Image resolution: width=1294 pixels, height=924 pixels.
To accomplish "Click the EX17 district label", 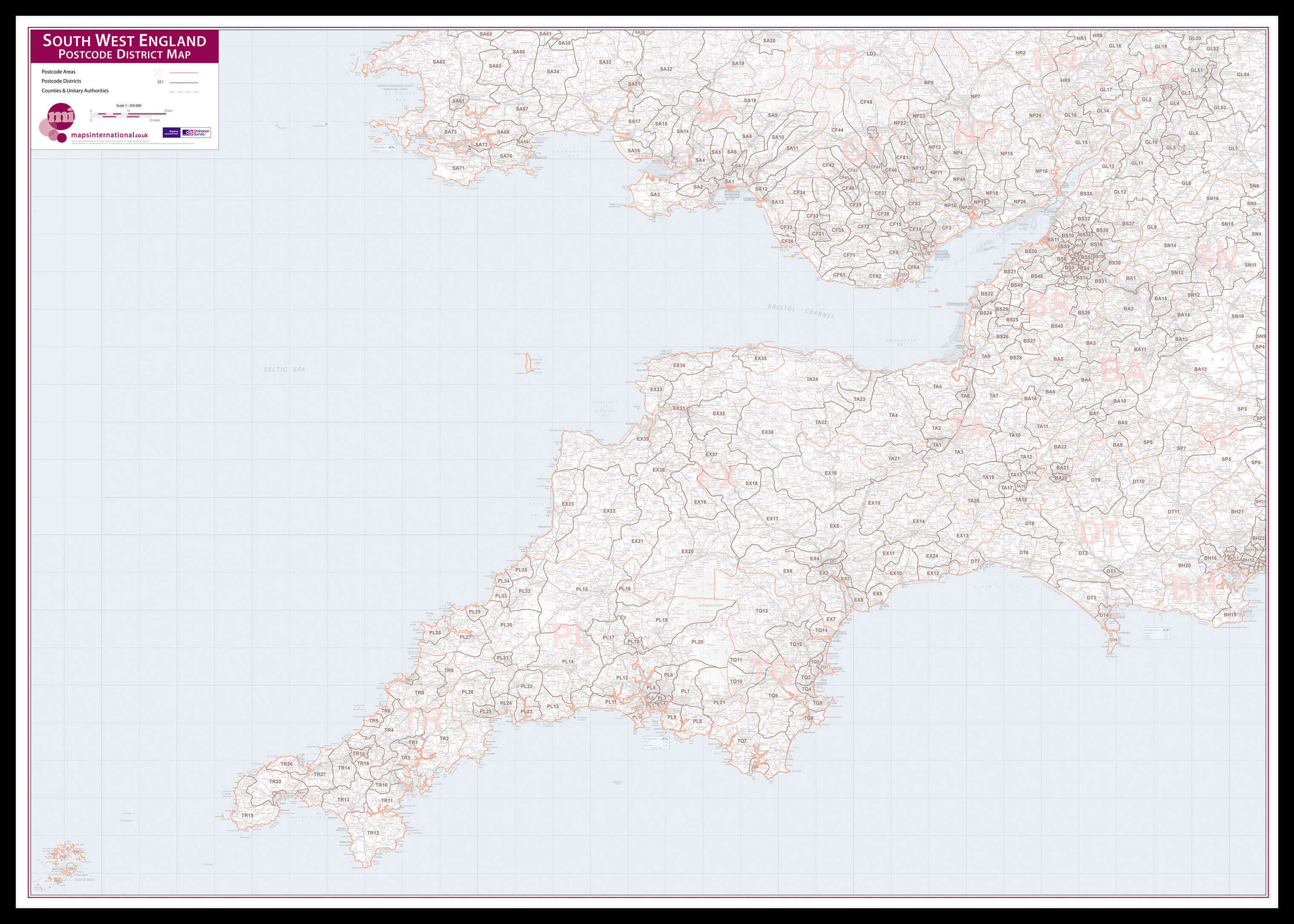I will pos(772,518).
